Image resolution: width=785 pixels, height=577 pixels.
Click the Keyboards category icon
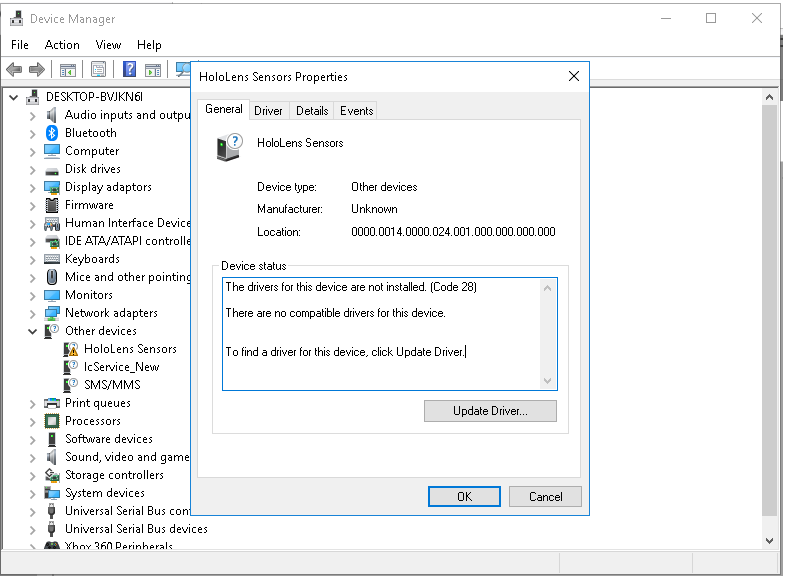click(52, 259)
